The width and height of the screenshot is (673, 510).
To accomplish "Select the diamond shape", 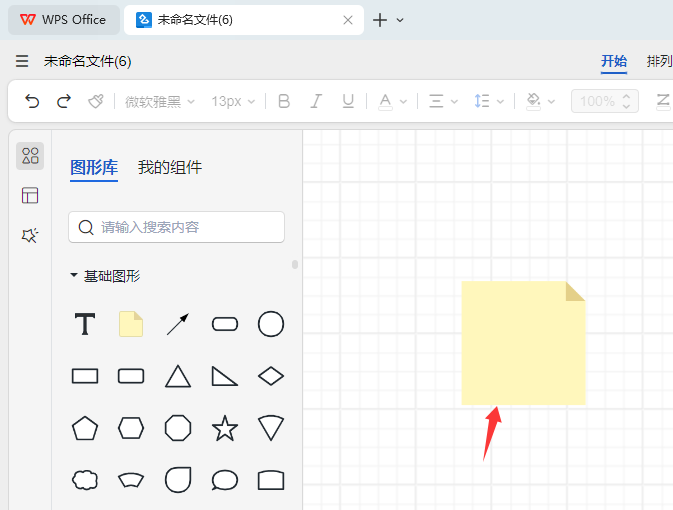I will [271, 376].
